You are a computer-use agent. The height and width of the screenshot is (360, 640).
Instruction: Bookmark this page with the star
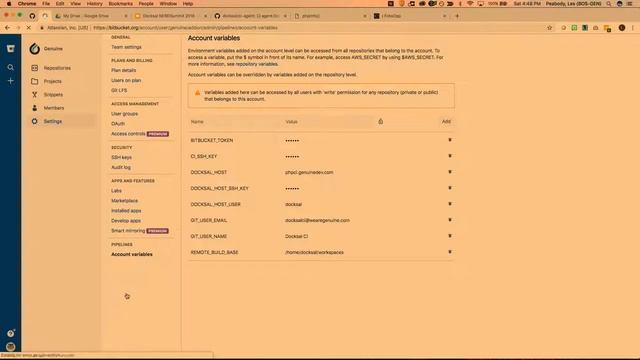549,28
